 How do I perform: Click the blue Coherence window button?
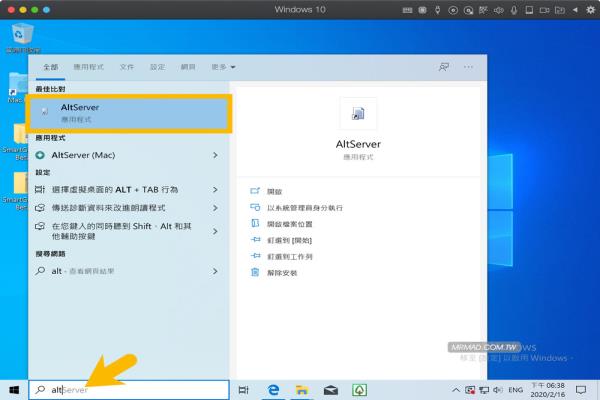click(x=46, y=10)
